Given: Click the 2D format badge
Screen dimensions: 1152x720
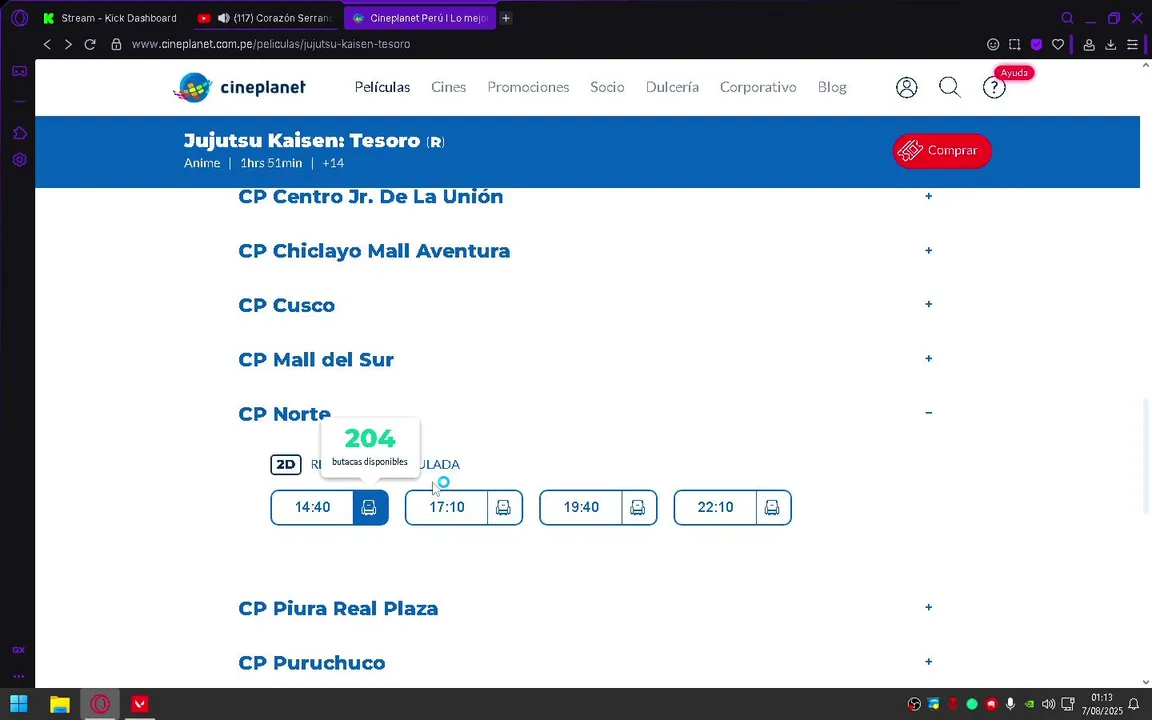Looking at the screenshot, I should (286, 464).
